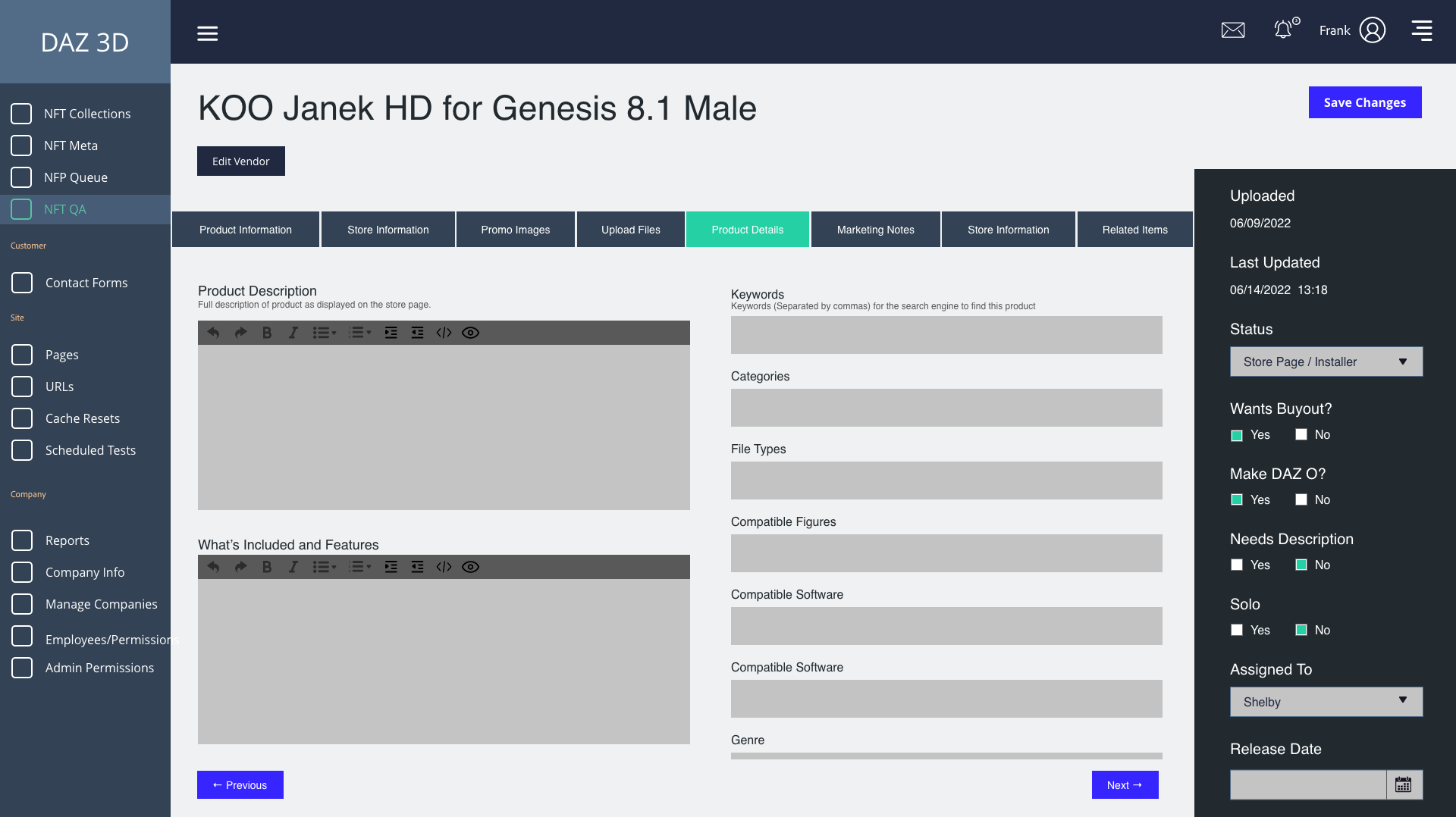Toggle bold in Product Description editor

pos(267,333)
